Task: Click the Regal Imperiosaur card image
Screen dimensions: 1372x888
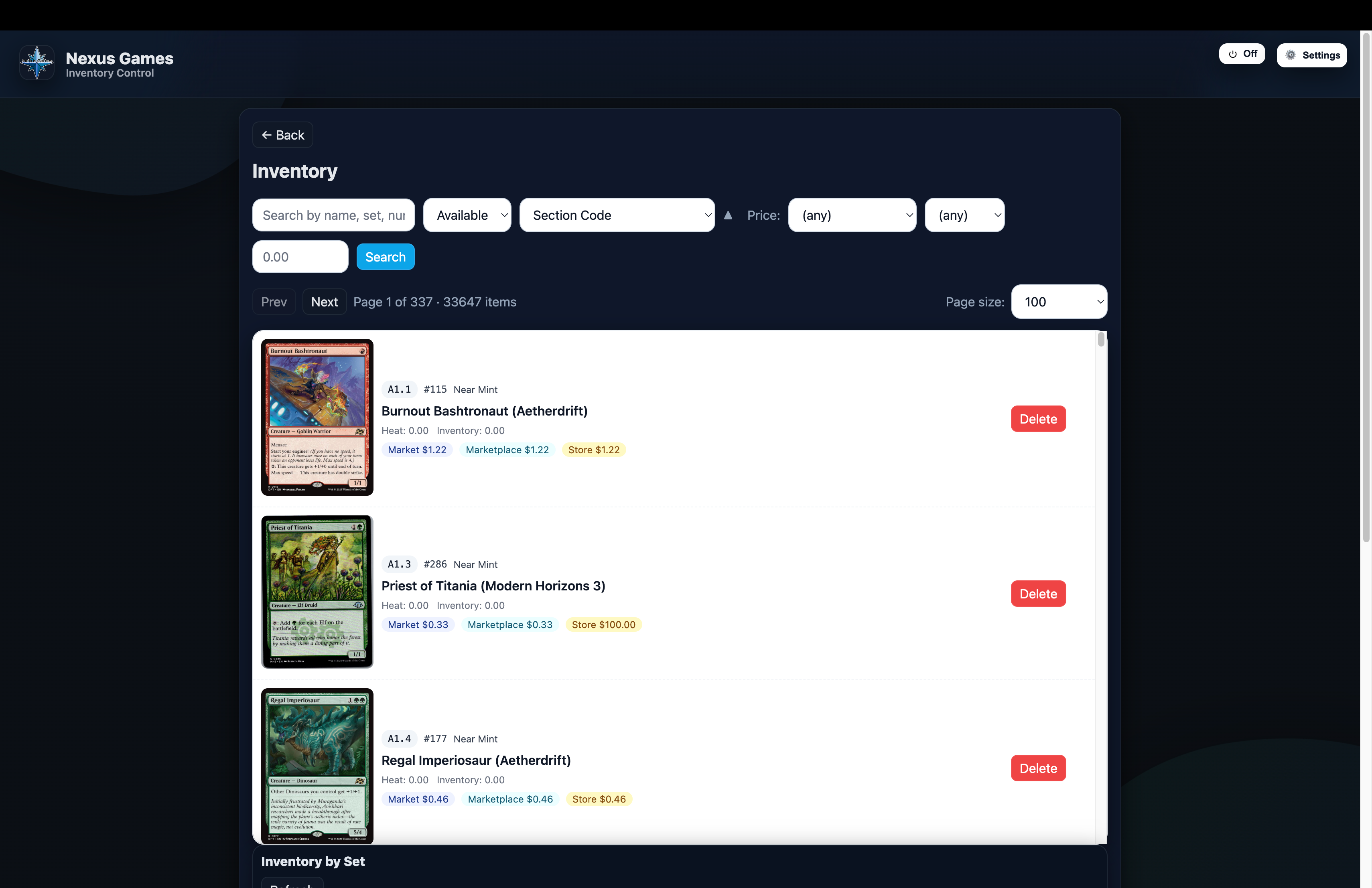Action: pyautogui.click(x=317, y=765)
